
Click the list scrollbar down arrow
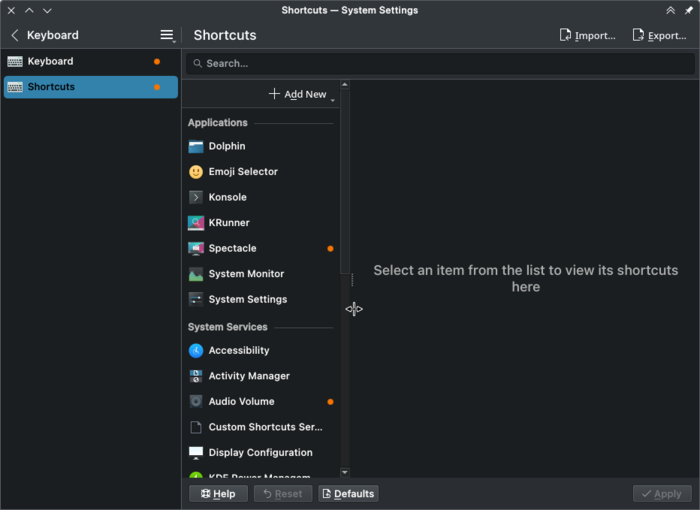coord(345,472)
